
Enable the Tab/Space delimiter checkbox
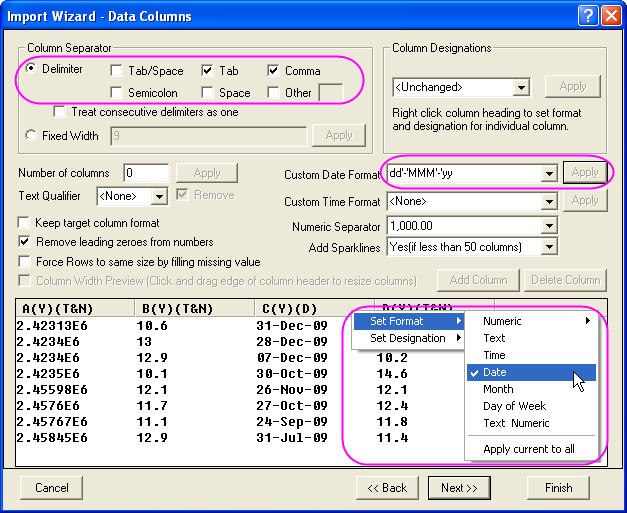[x=117, y=71]
